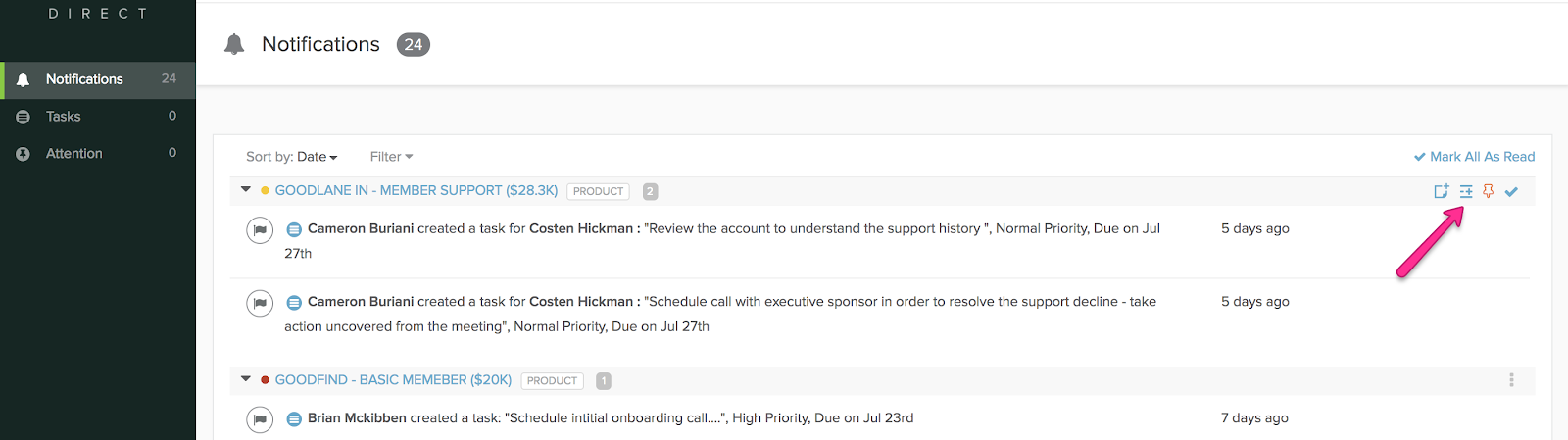Open the three-dot menu on GOODFIND row

pos(1511,380)
